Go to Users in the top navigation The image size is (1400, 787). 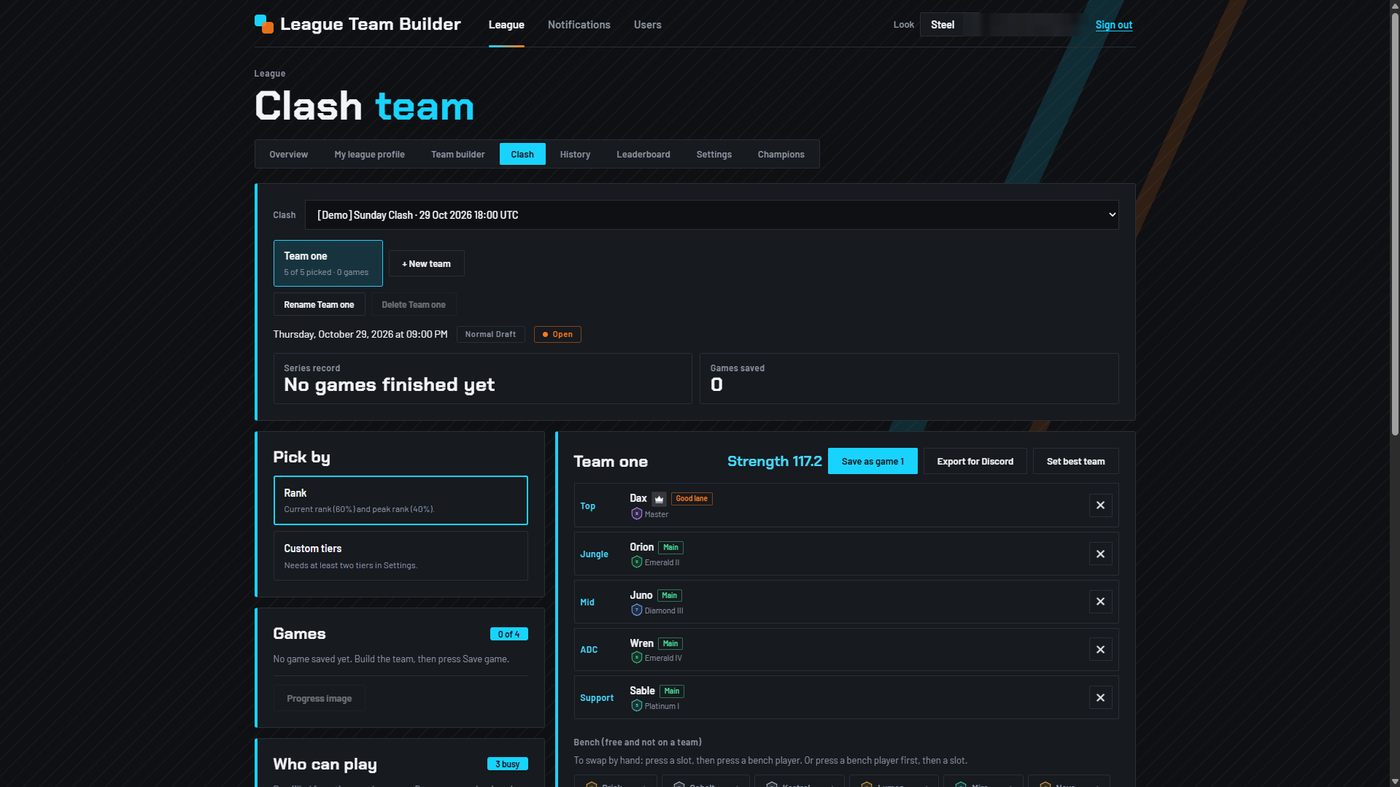[x=647, y=25]
